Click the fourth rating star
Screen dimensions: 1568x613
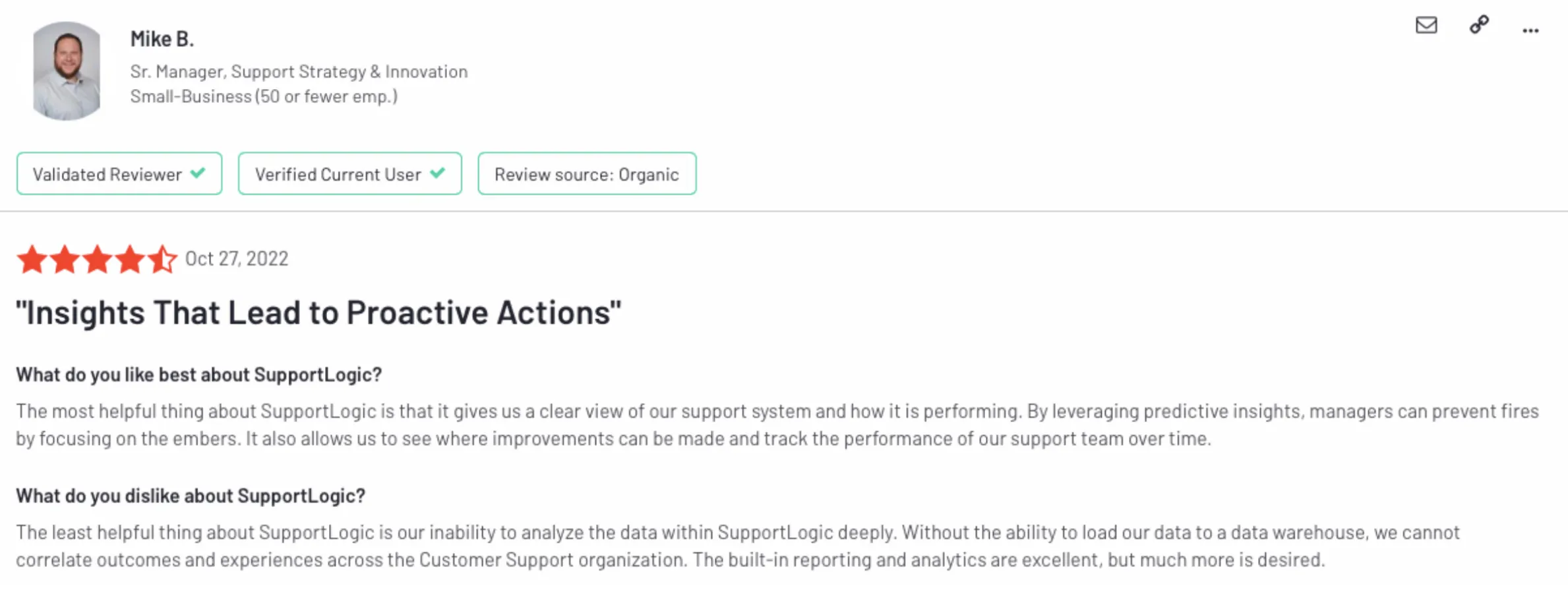coord(129,258)
